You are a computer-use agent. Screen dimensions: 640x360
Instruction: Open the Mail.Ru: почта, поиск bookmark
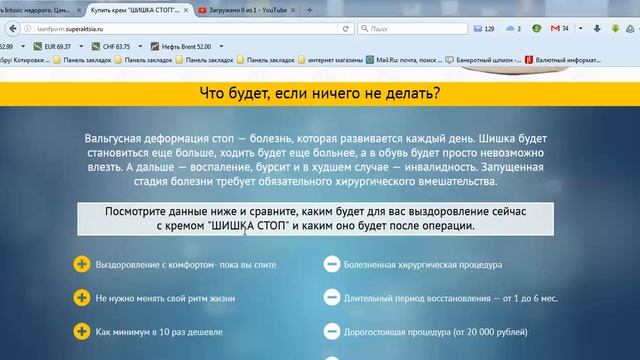[x=404, y=60]
